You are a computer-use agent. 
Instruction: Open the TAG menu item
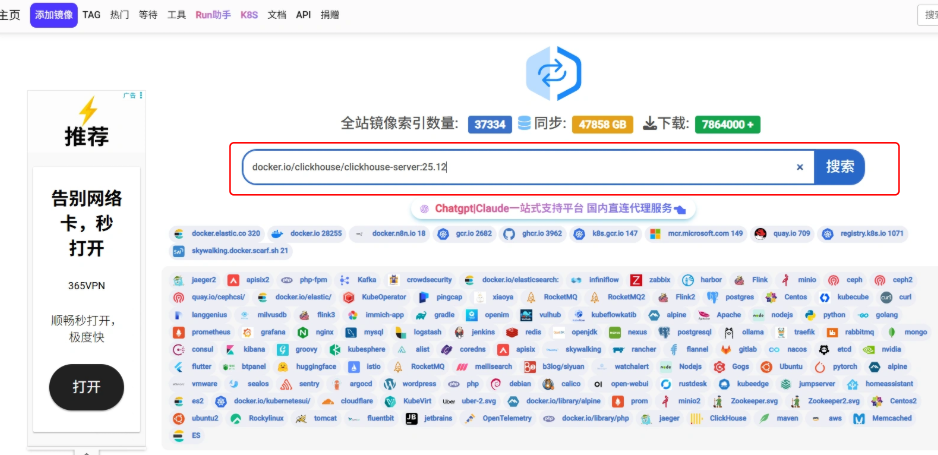pyautogui.click(x=92, y=15)
